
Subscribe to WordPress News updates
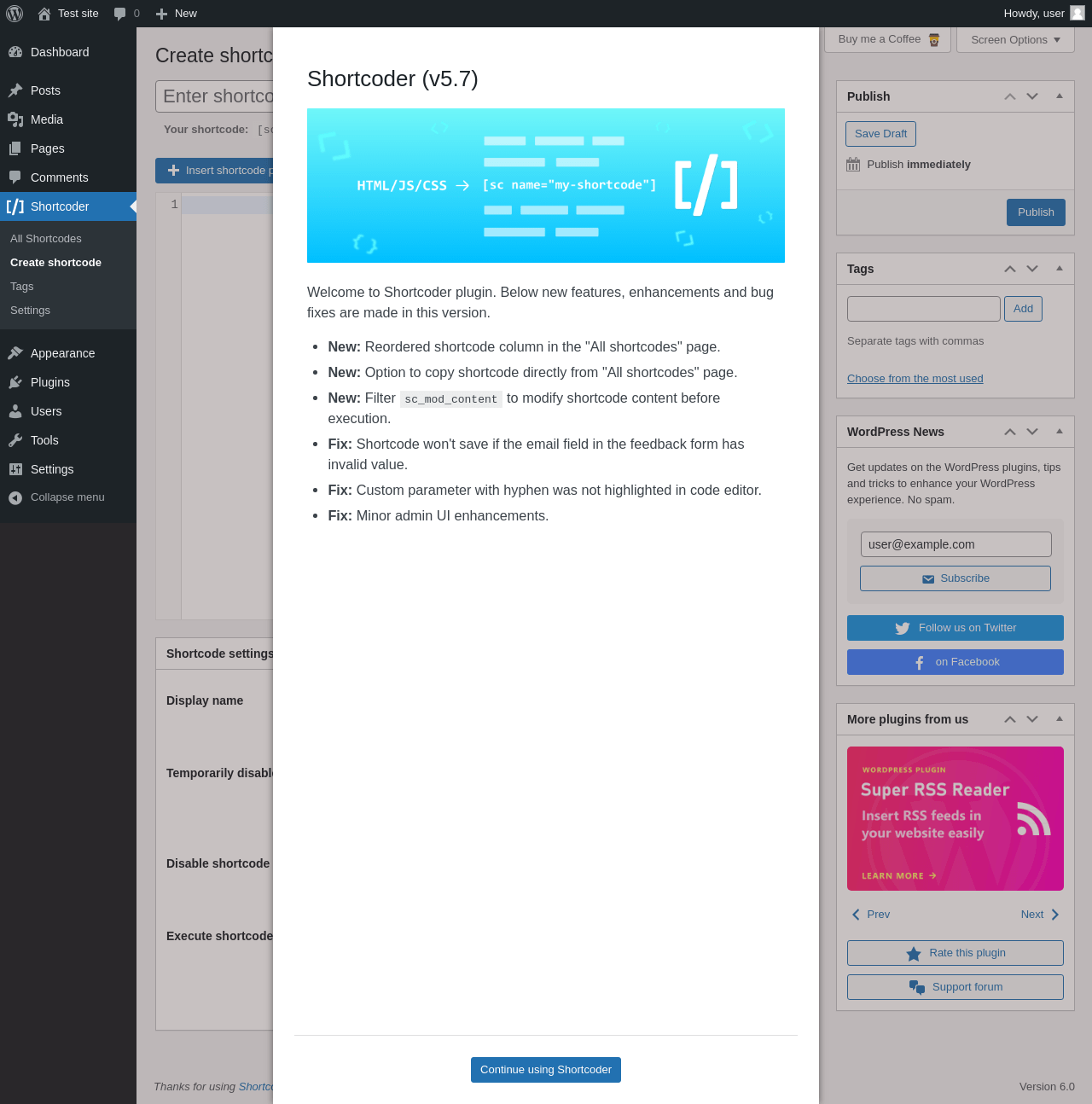955,578
